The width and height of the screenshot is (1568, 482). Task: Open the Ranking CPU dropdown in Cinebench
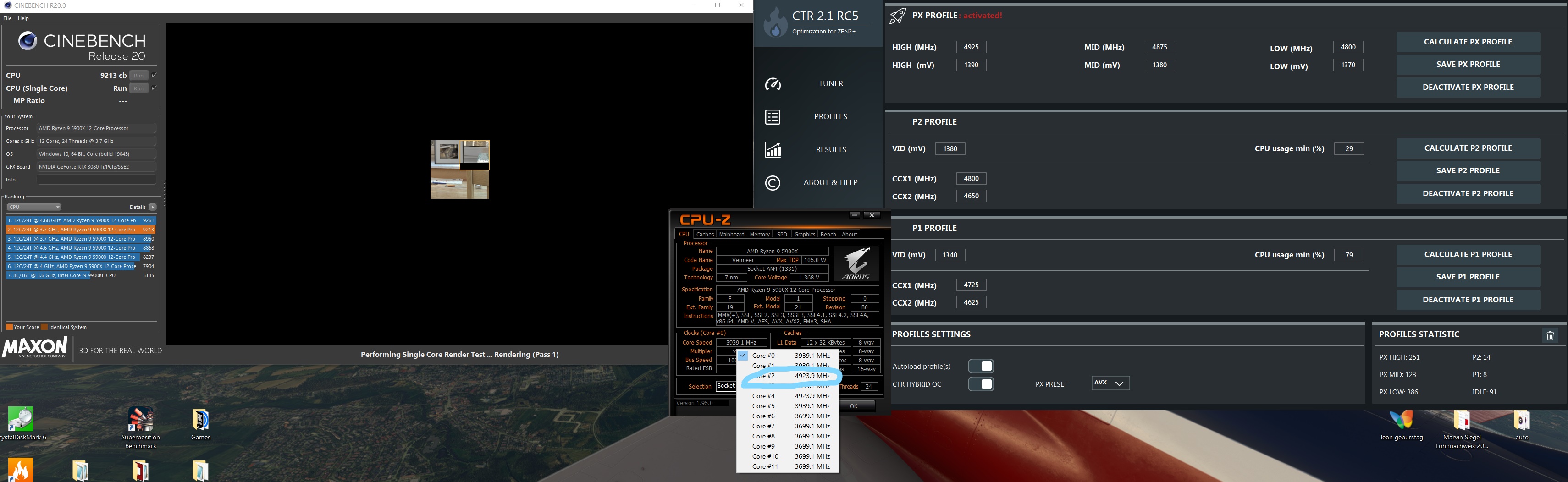click(x=33, y=207)
